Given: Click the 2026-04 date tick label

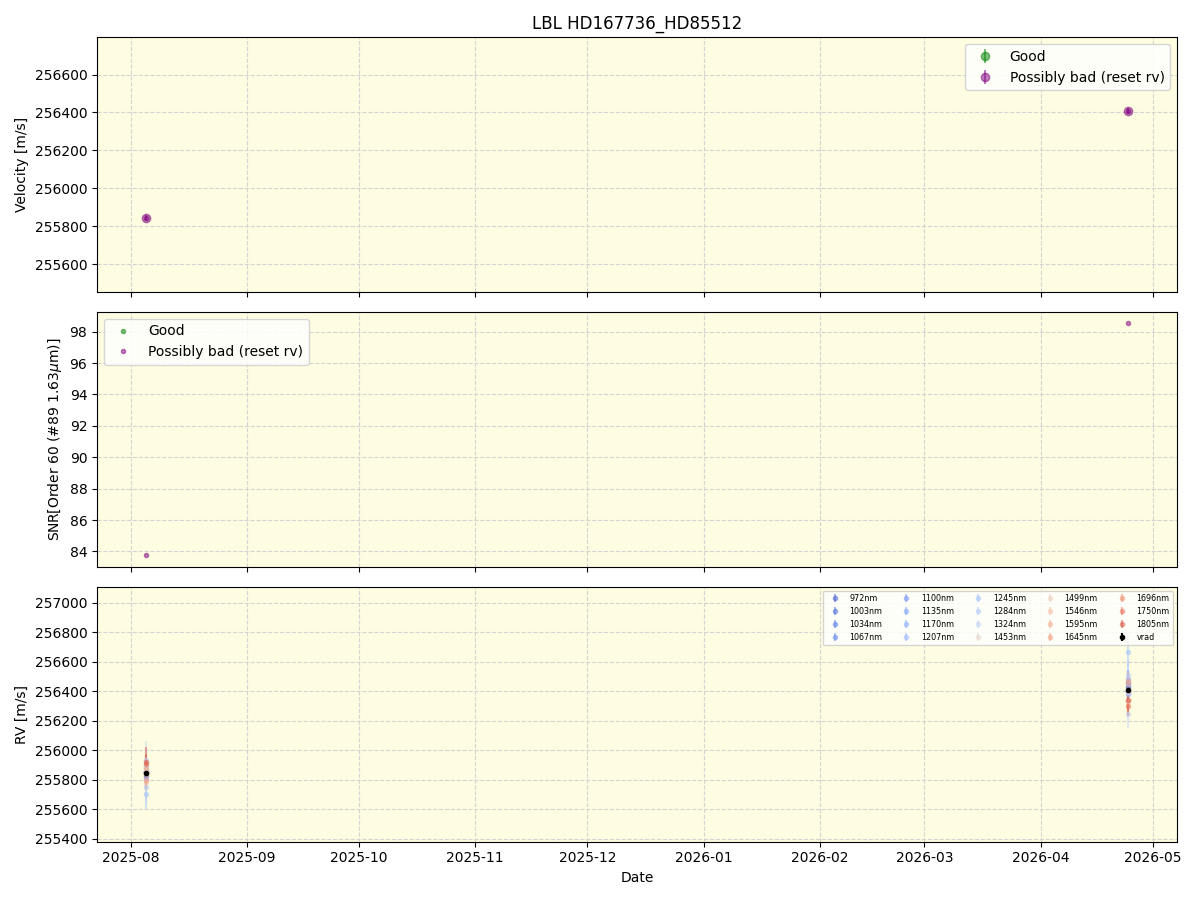Looking at the screenshot, I should click(1041, 857).
